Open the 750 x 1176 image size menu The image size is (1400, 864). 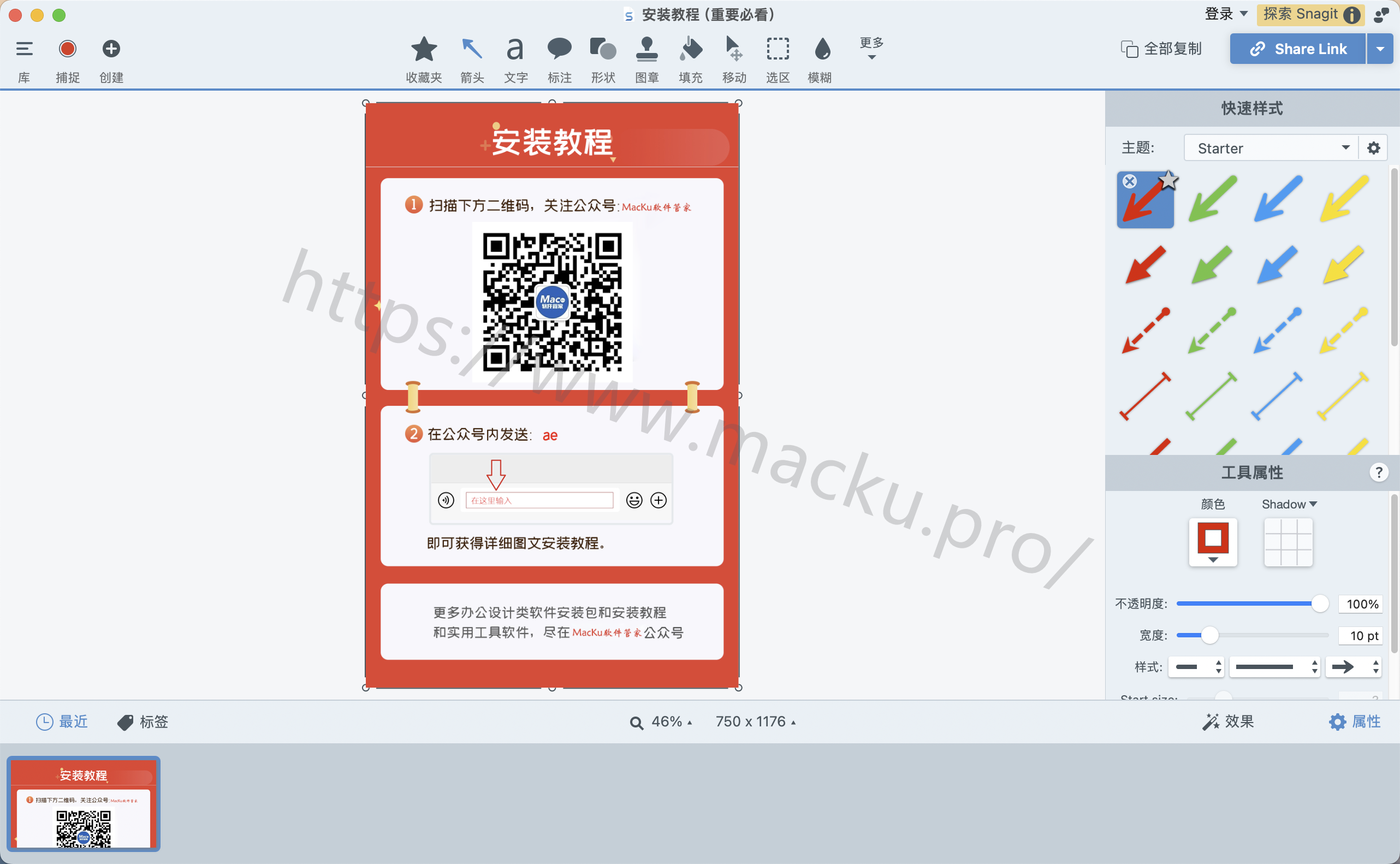pyautogui.click(x=755, y=721)
